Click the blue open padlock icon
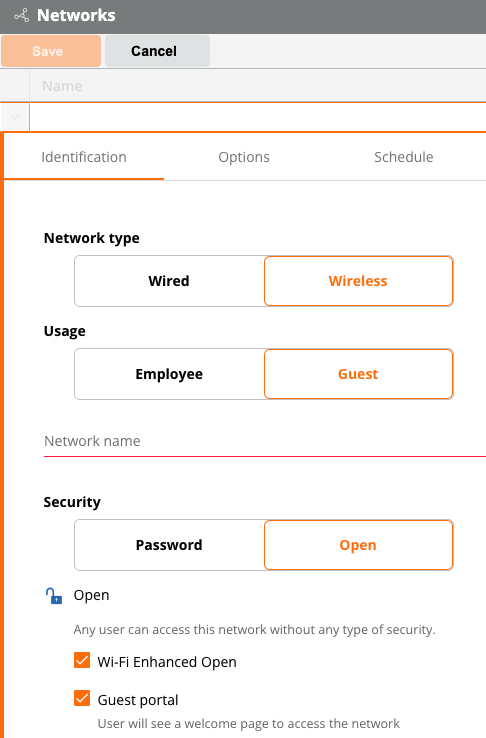Image resolution: width=486 pixels, height=738 pixels. (54, 595)
